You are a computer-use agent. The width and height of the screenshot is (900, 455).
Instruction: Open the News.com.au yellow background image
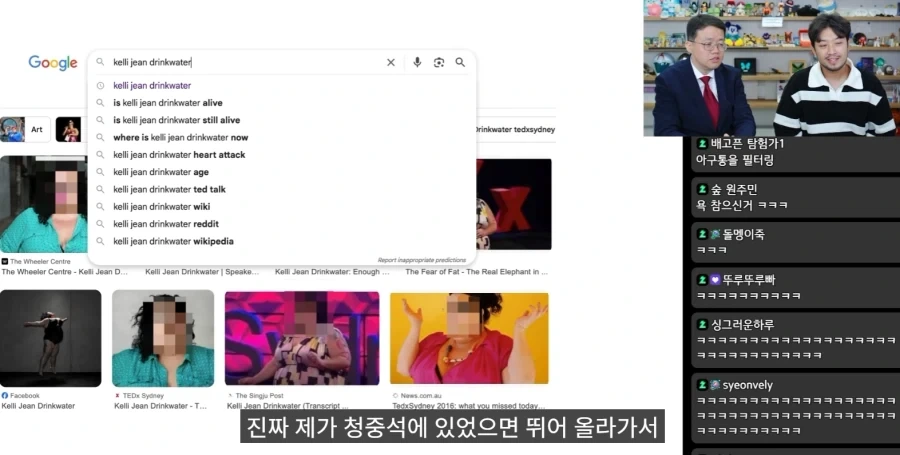pos(469,338)
